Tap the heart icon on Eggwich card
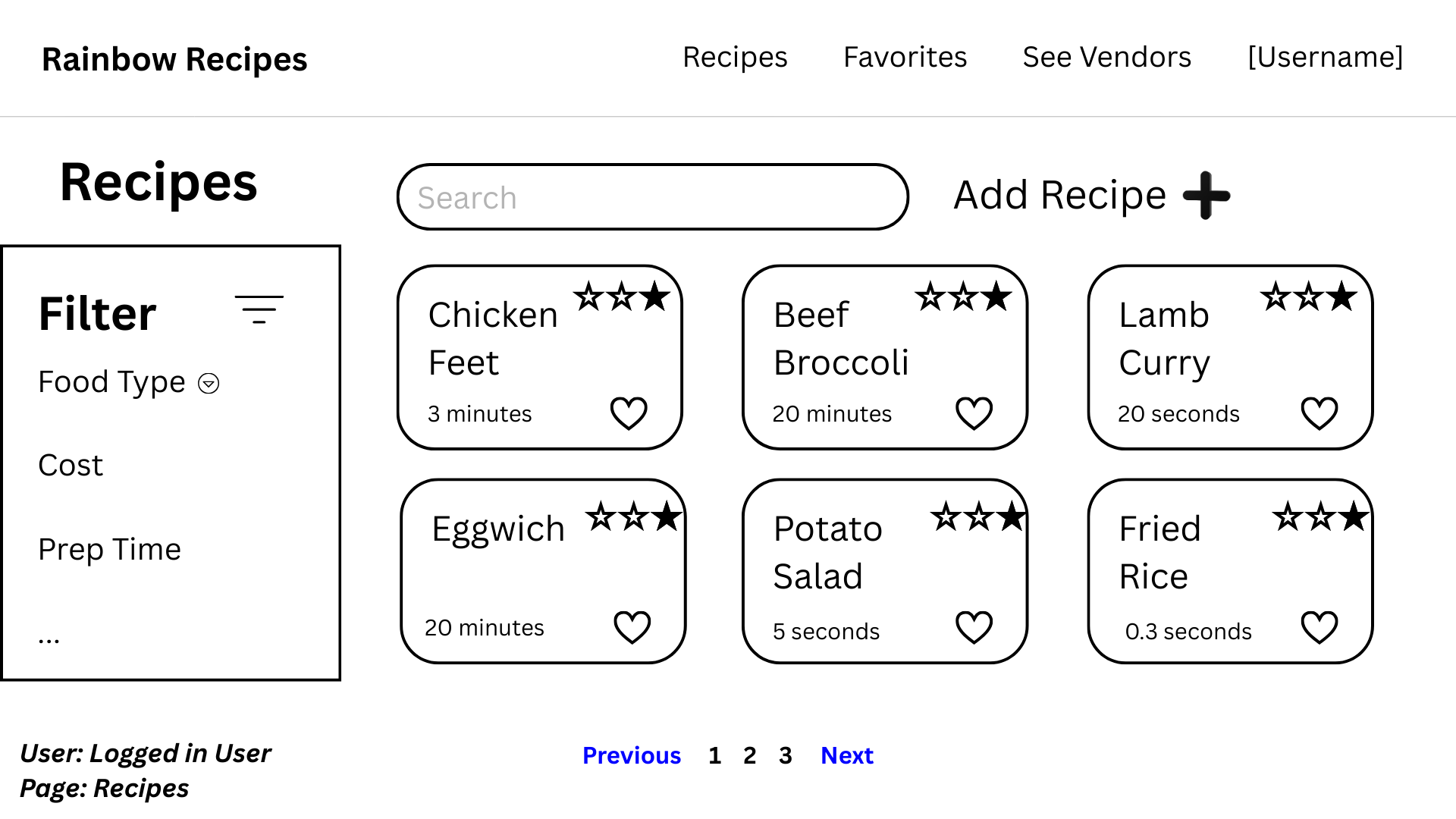Screen dimensions: 1456x819 632,627
